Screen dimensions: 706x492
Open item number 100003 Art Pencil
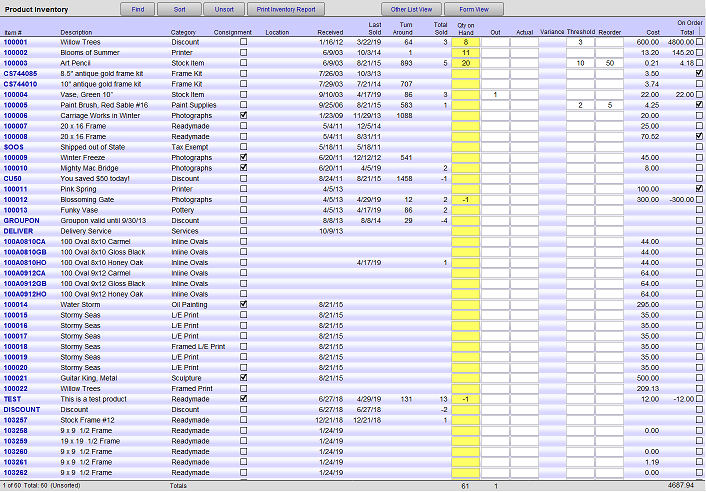[17, 63]
